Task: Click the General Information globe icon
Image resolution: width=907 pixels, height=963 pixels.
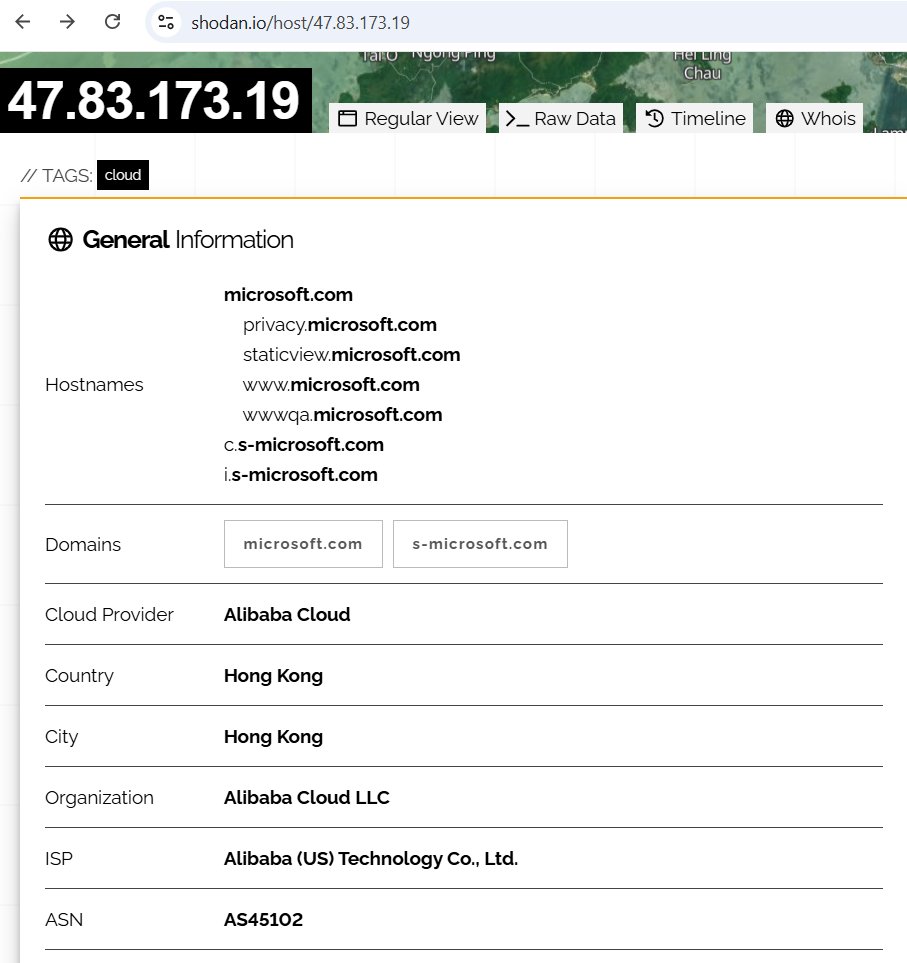Action: [60, 240]
